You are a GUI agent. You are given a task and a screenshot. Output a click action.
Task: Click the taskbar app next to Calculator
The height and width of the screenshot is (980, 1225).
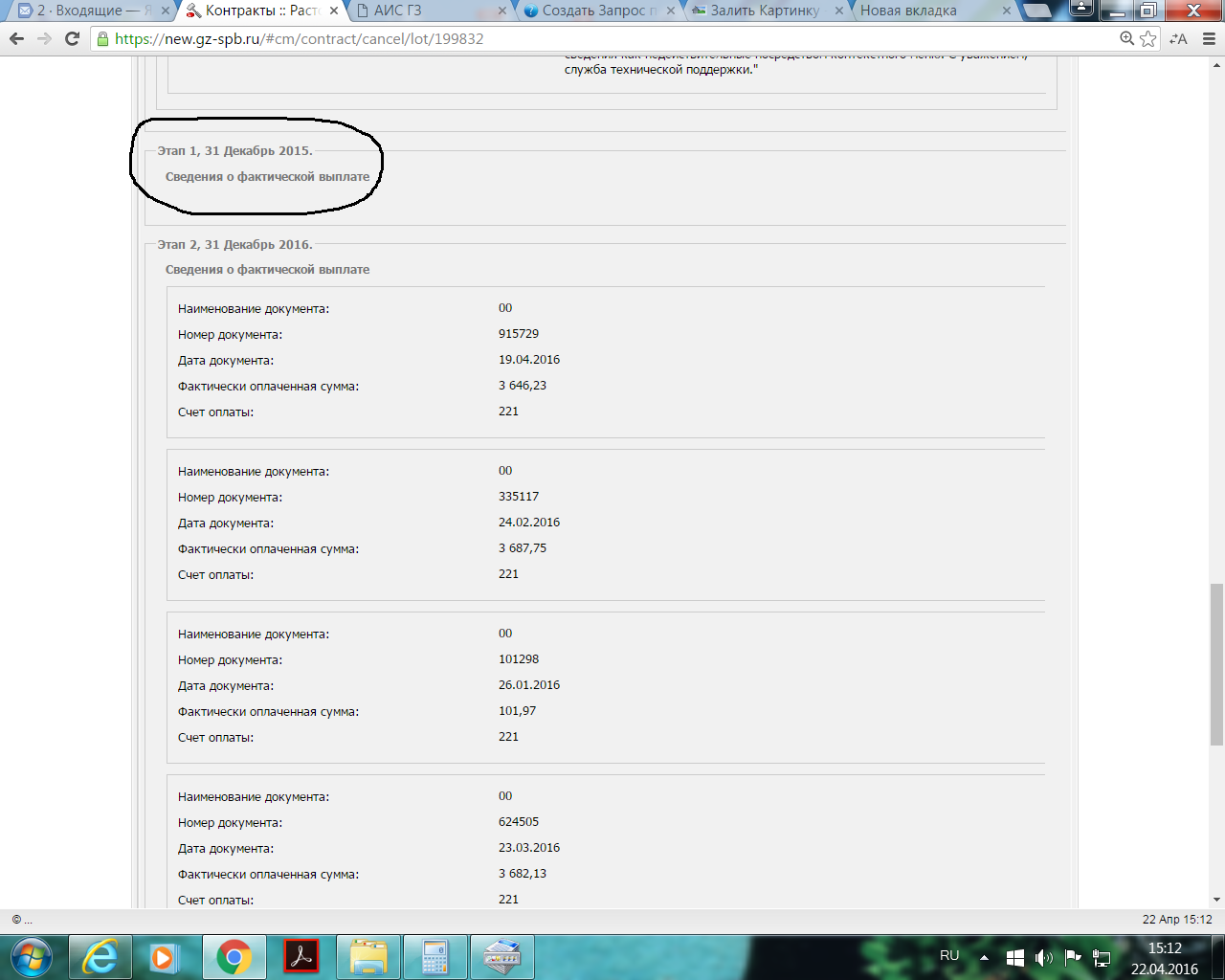tap(502, 957)
